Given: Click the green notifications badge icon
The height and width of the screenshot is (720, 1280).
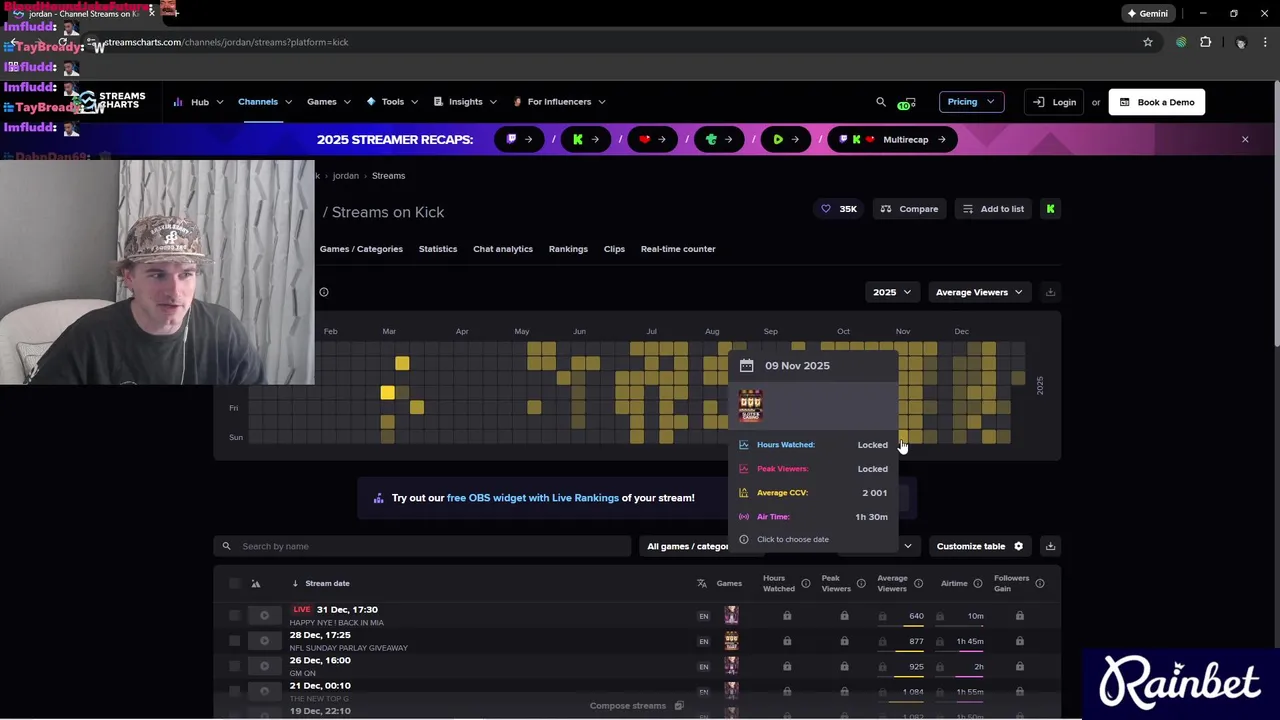Looking at the screenshot, I should 906,103.
